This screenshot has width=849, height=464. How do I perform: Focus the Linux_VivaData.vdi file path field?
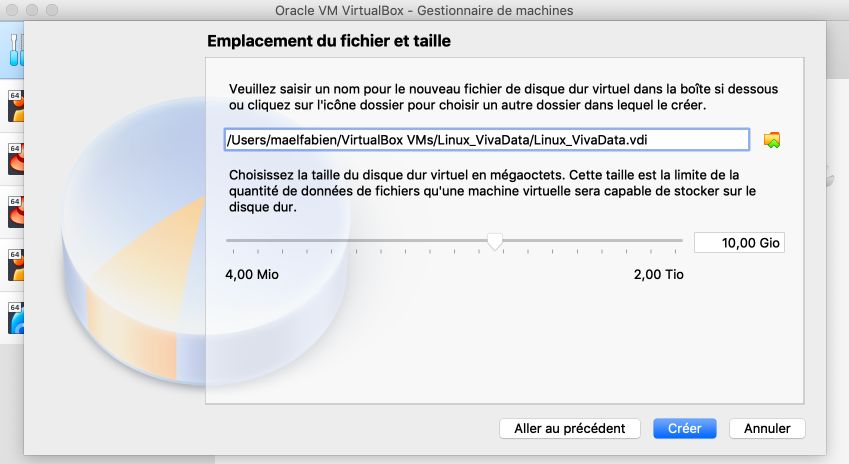[487, 140]
